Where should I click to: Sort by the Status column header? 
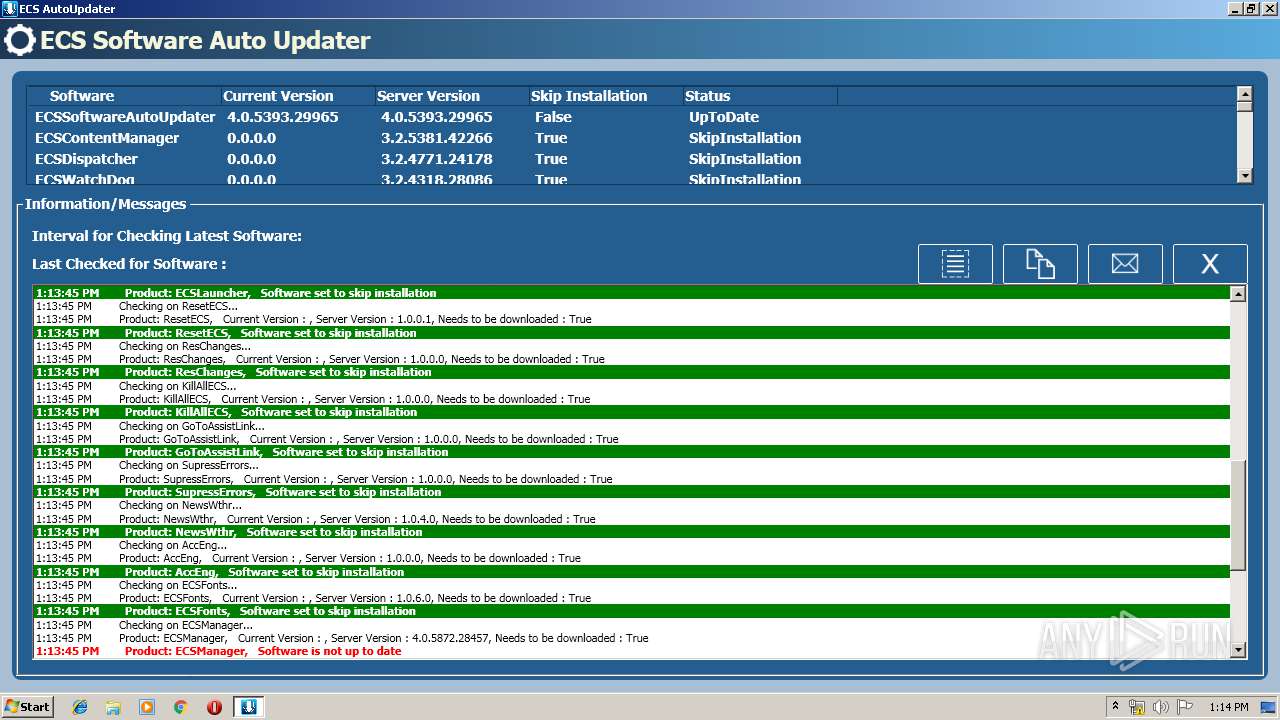(x=759, y=96)
